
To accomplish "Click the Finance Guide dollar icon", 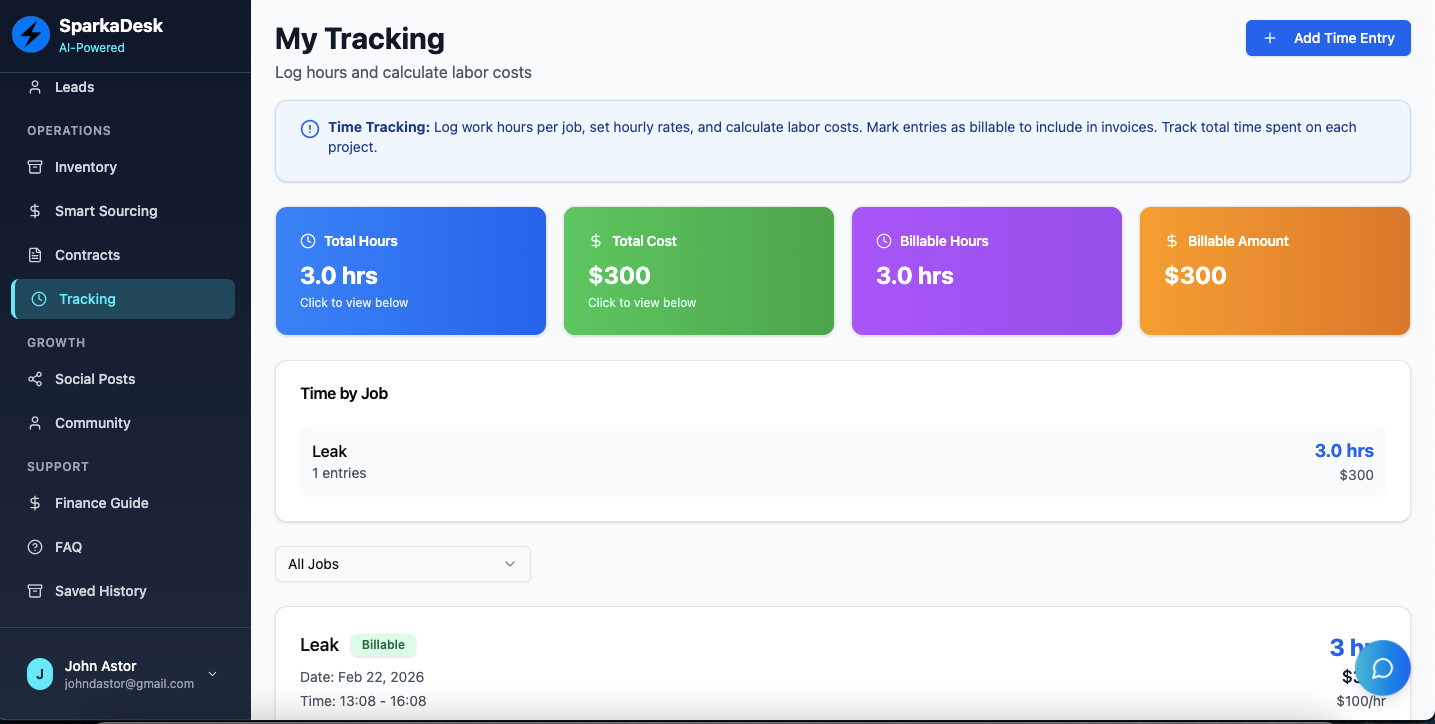I will 35,503.
